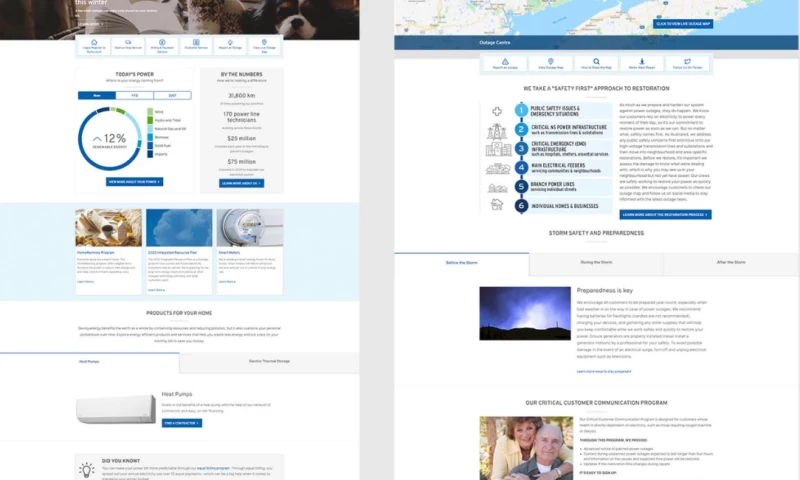Screen dimensions: 800x480
Task: Click the hero banner Learn More button
Action: [91, 24]
